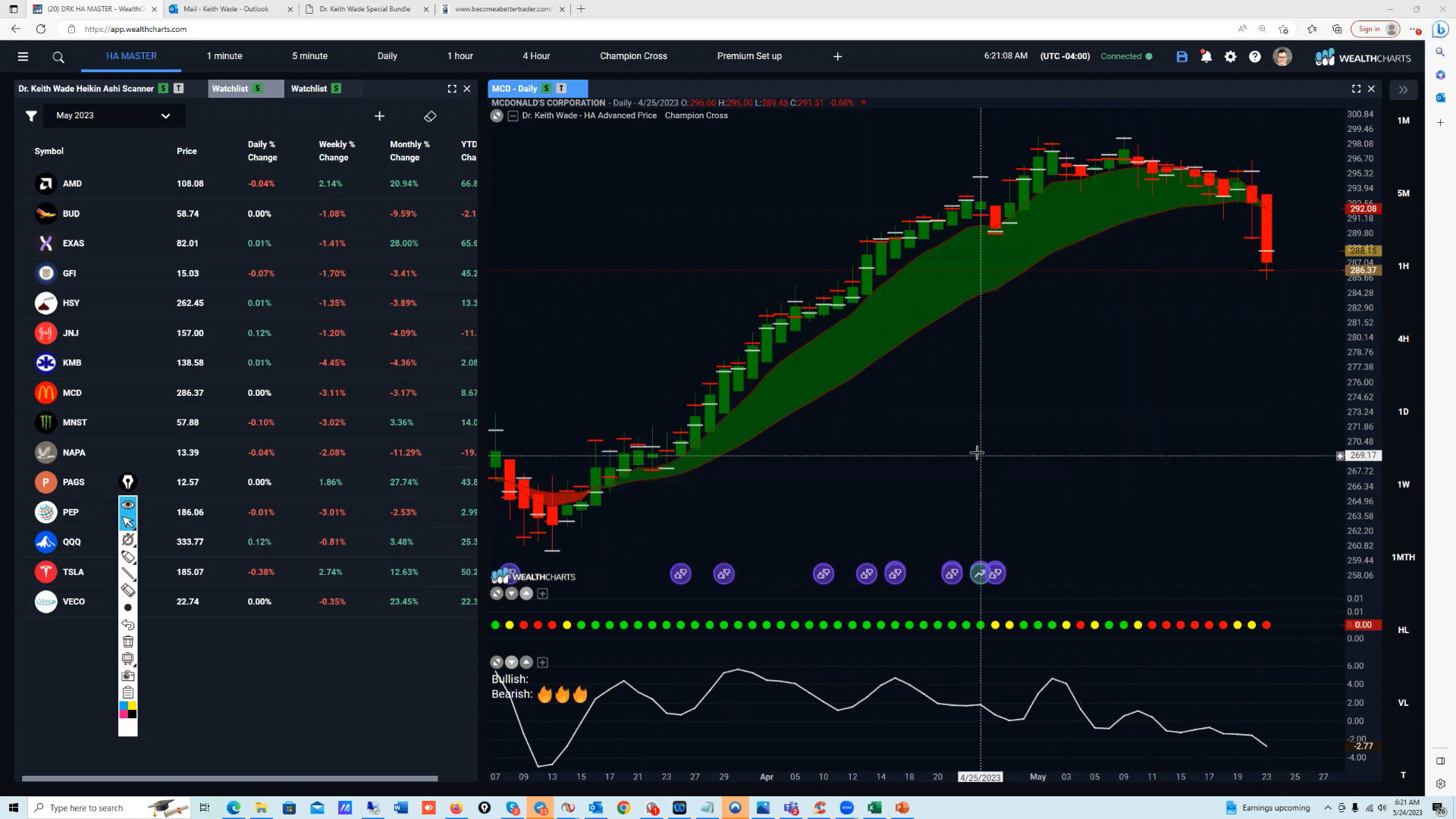Select the highlighter marker tool
The height and width of the screenshot is (819, 1456).
coord(127,557)
